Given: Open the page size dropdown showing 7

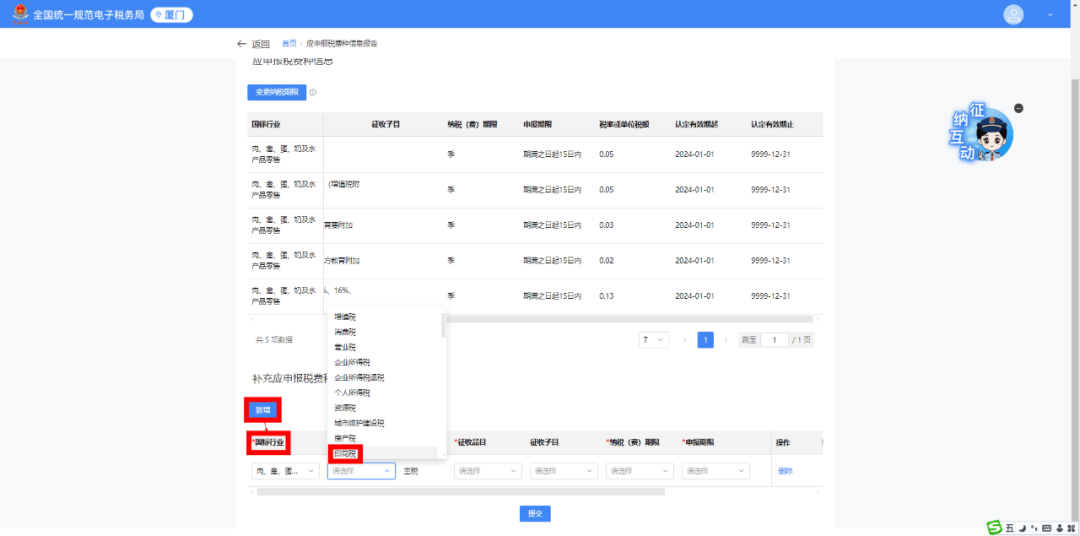Looking at the screenshot, I should 654,340.
